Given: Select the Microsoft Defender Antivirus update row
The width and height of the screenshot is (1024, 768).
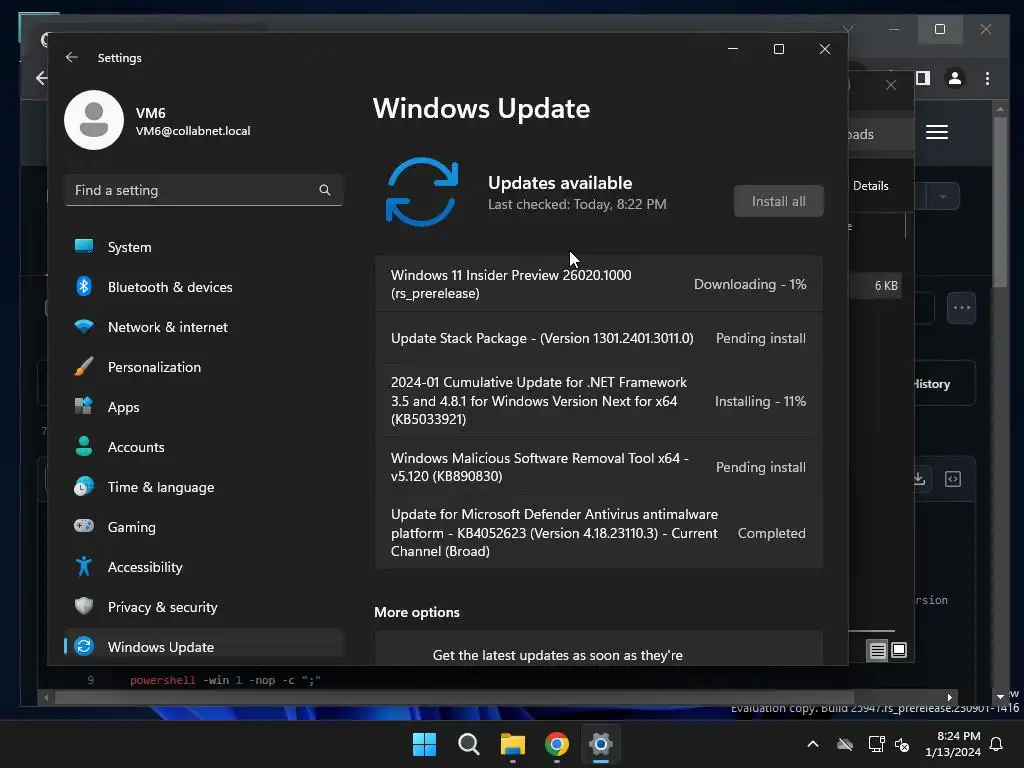Looking at the screenshot, I should tap(598, 533).
